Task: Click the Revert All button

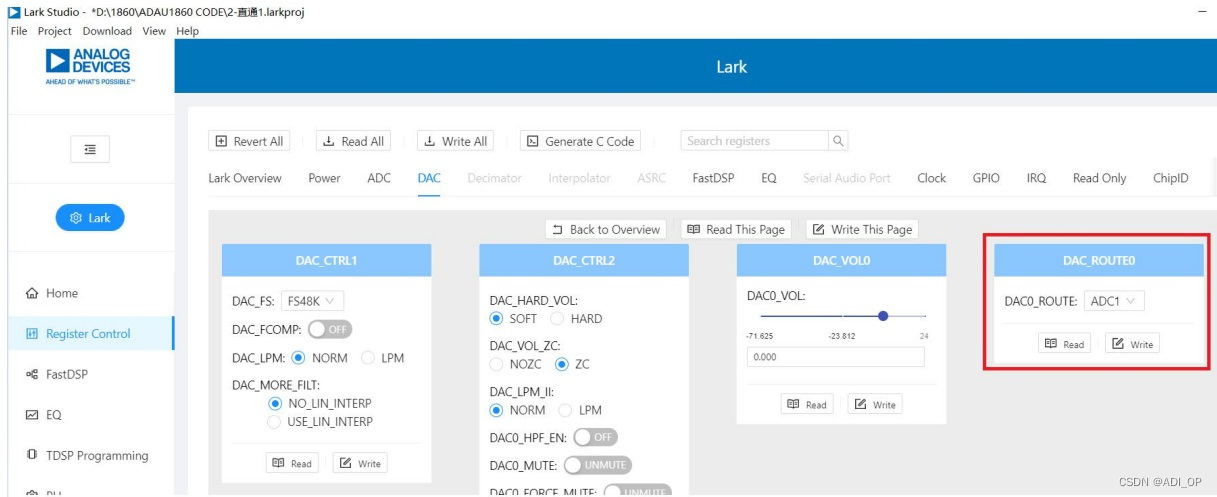Action: pyautogui.click(x=249, y=141)
